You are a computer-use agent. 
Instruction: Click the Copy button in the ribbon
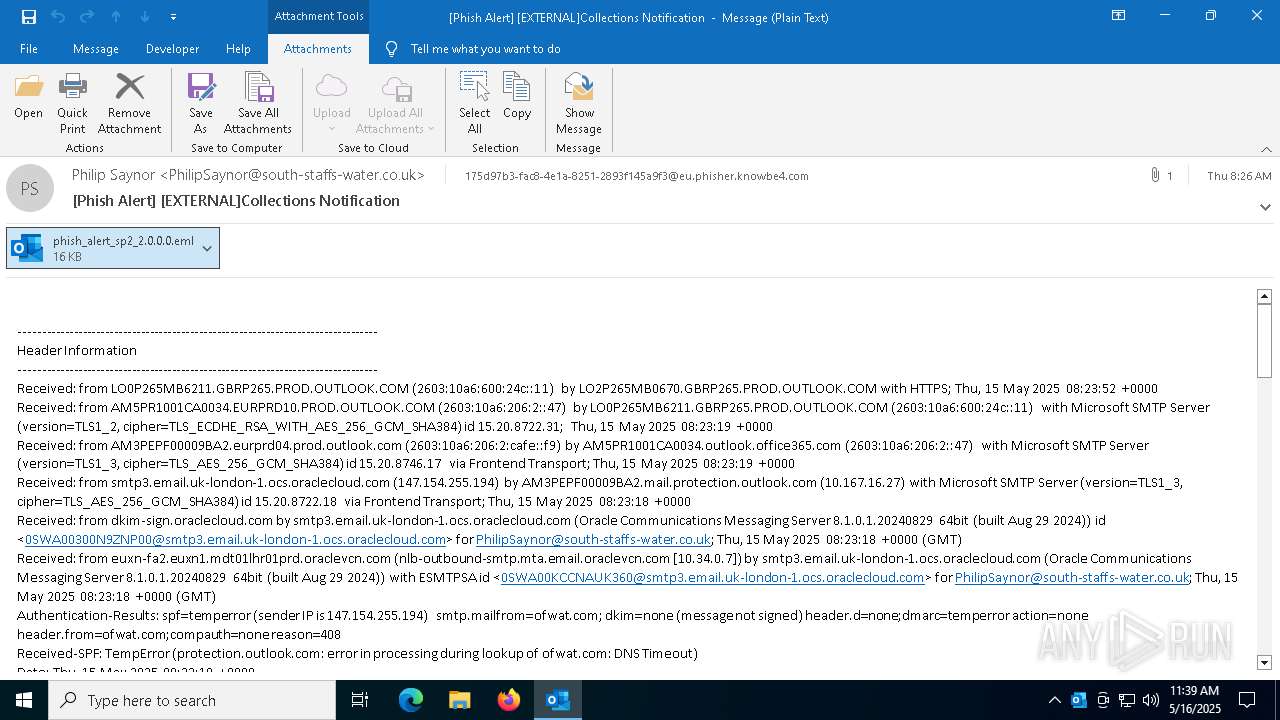click(517, 97)
